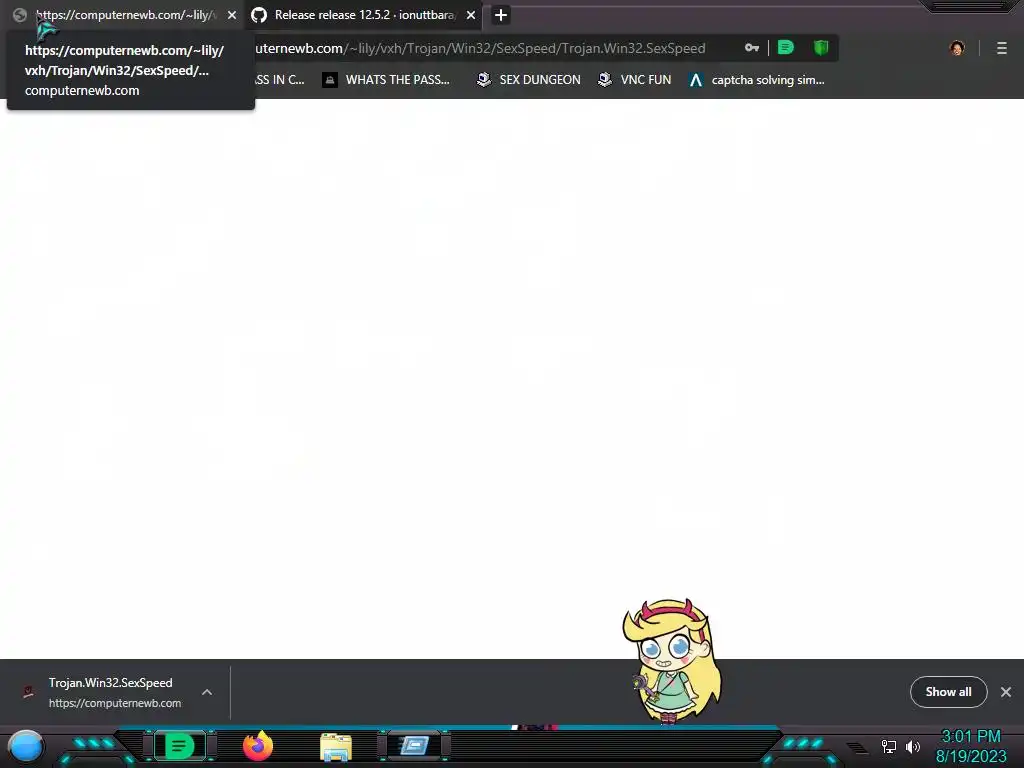Click the Star Butterfly desktop mascot

(x=671, y=661)
